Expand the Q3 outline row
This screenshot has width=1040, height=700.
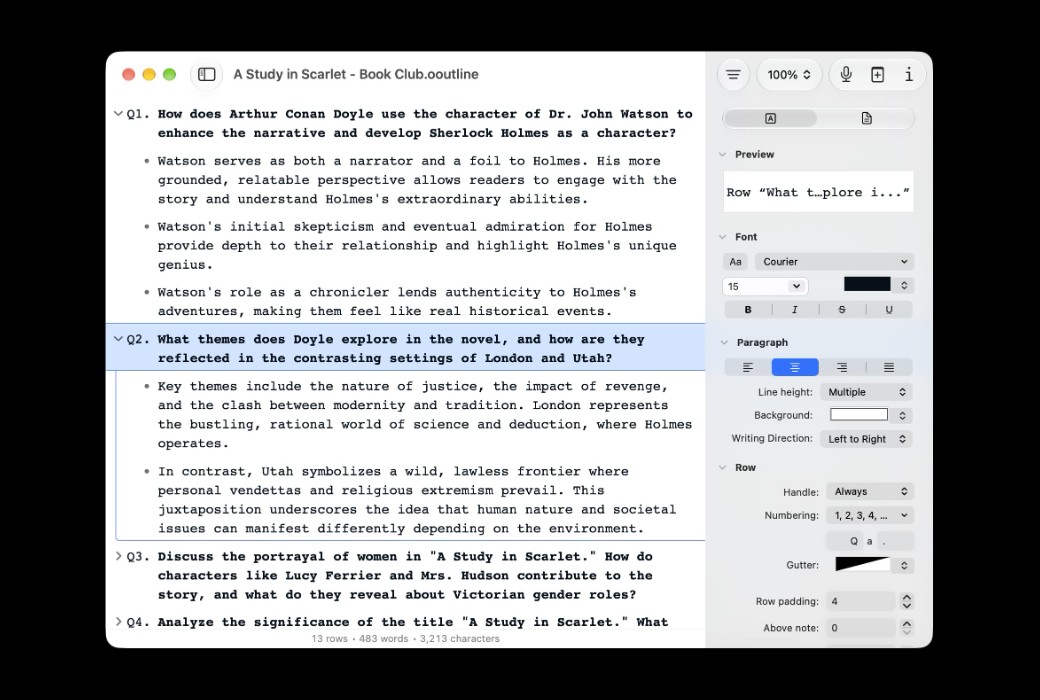[x=119, y=556]
